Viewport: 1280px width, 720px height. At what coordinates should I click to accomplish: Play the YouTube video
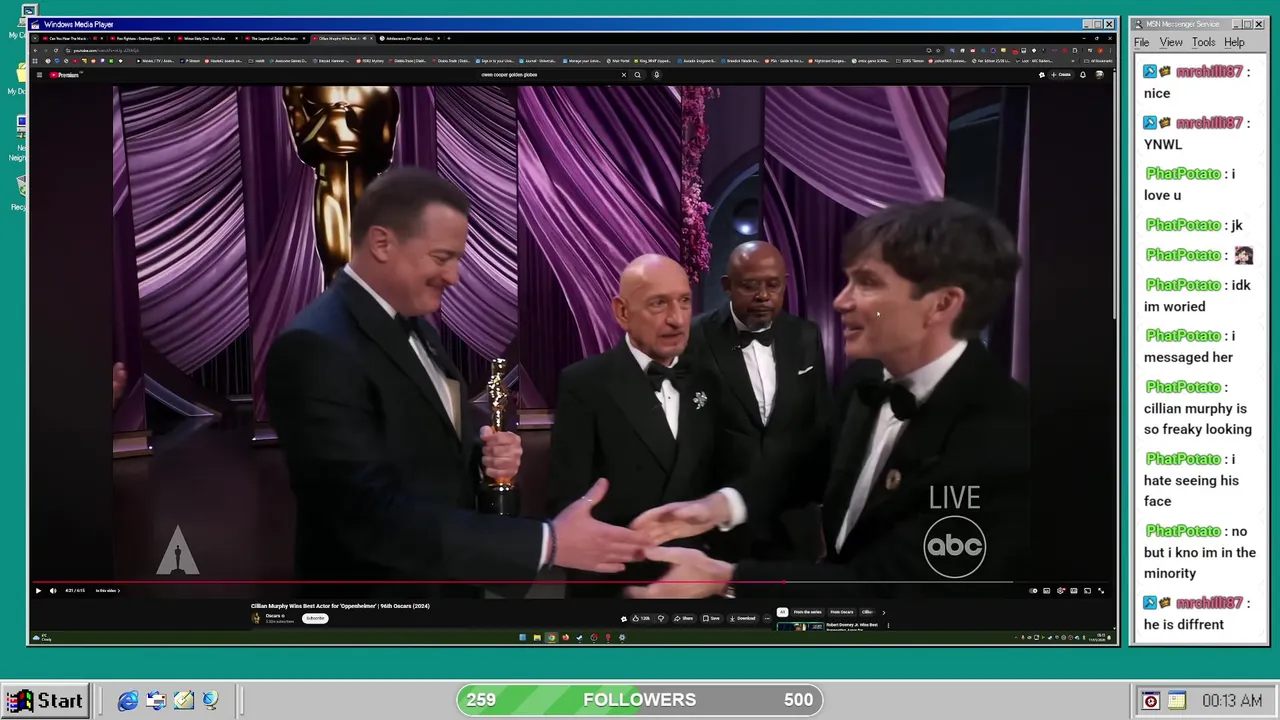pos(38,591)
